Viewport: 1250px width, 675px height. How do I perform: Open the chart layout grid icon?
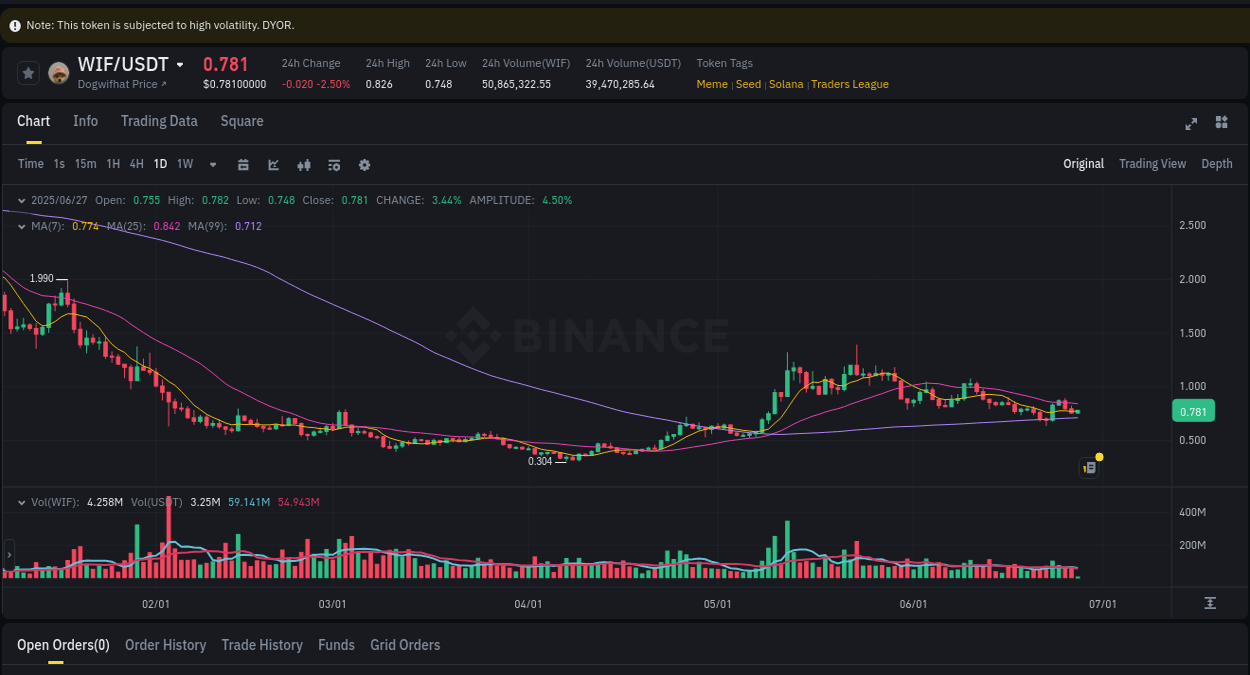coord(1221,123)
